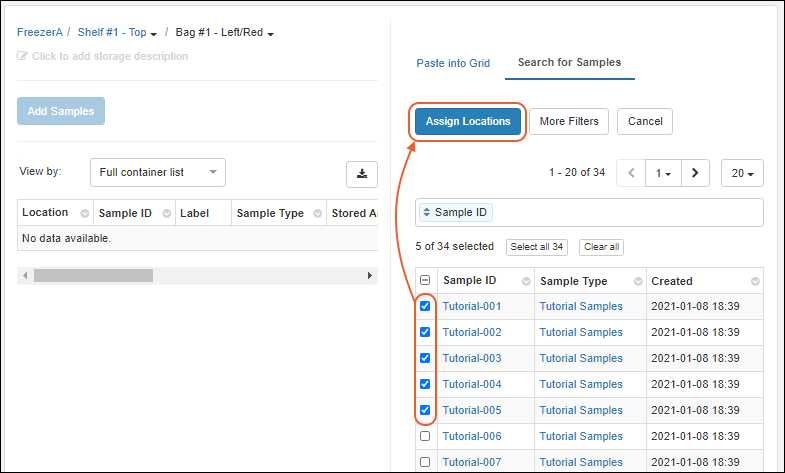Open the Tutorial-003 sample link
This screenshot has height=473, width=785.
472,358
